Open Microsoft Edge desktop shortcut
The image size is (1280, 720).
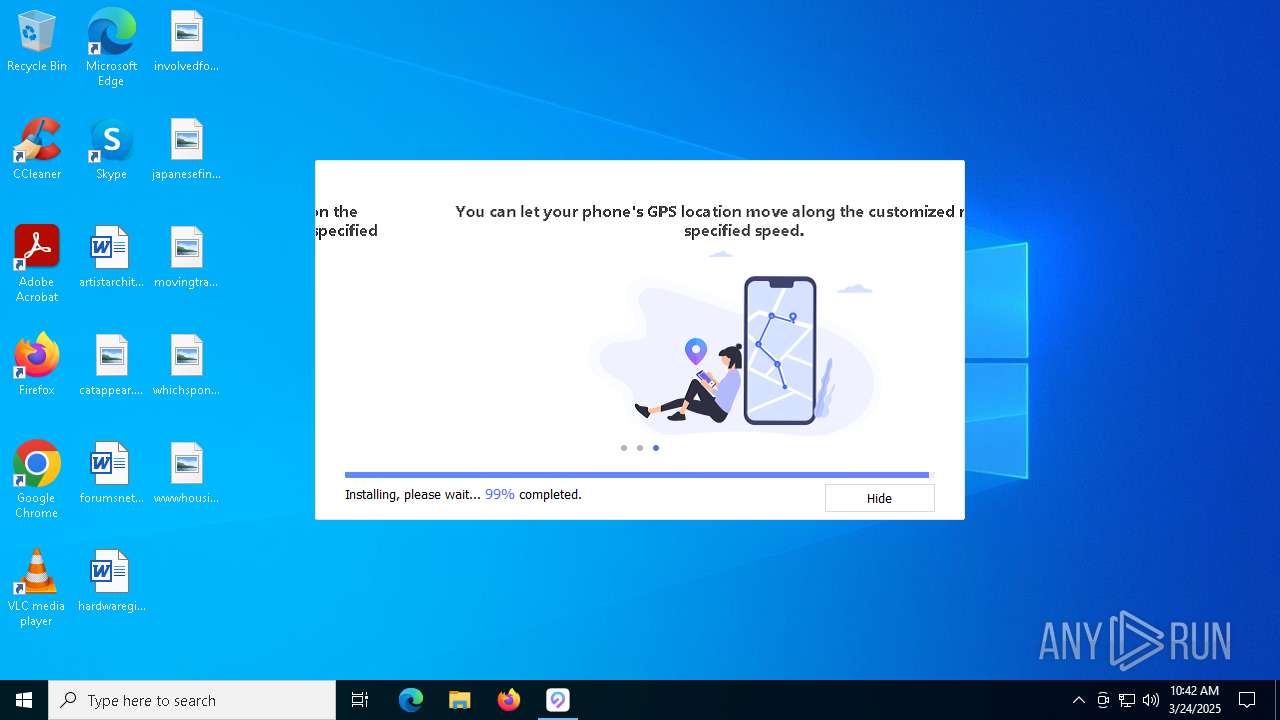pos(111,47)
